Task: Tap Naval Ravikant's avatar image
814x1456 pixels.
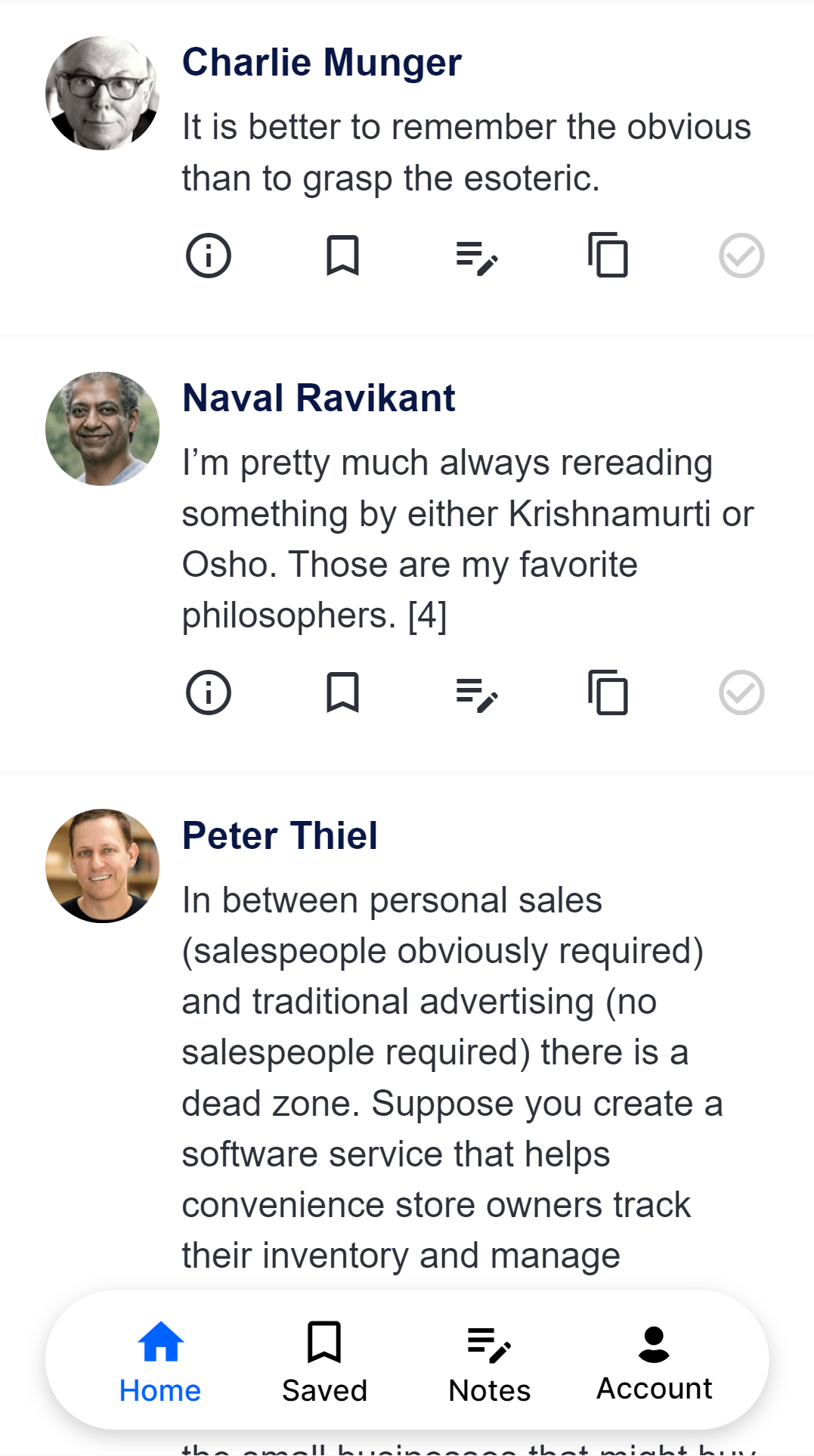Action: (103, 429)
